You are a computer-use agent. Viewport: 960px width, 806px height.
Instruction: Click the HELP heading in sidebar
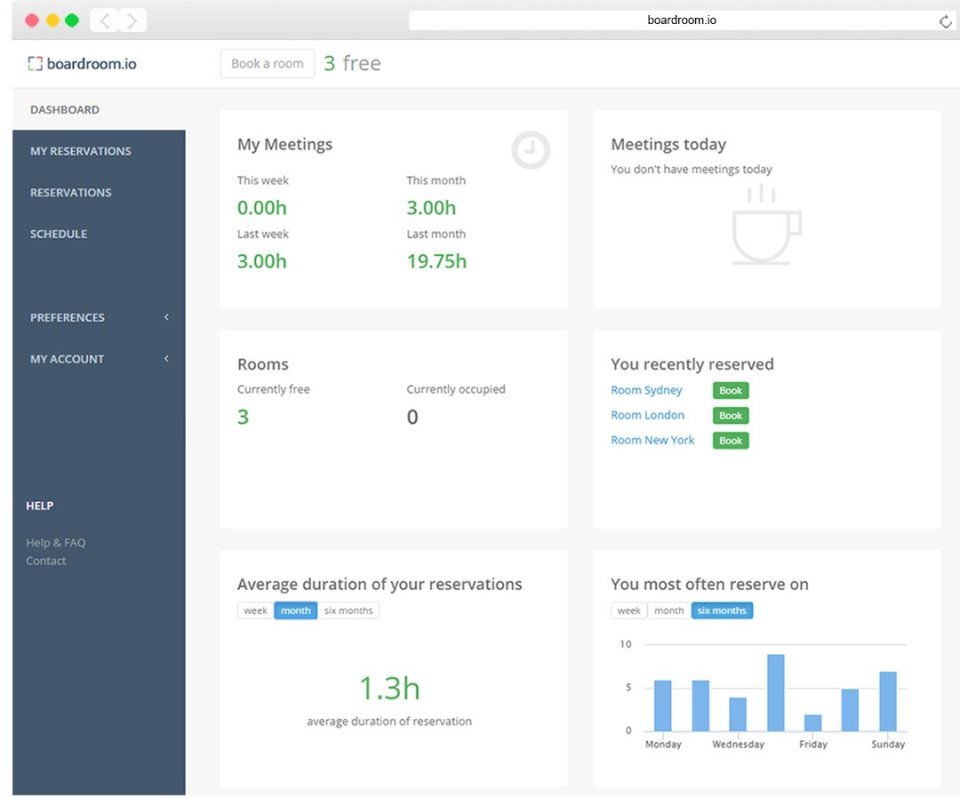[x=40, y=506]
